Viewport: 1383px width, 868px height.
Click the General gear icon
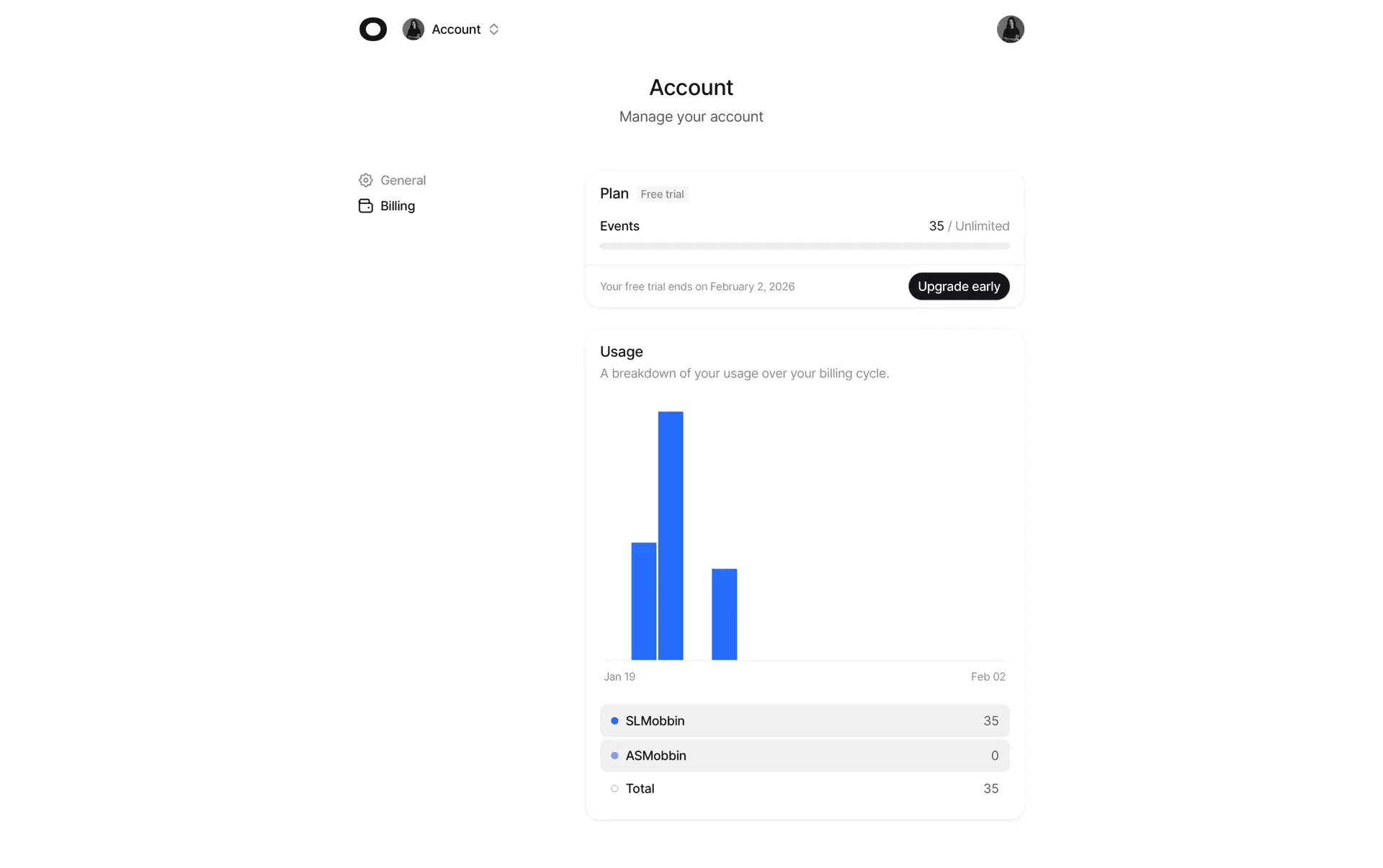[x=366, y=180]
